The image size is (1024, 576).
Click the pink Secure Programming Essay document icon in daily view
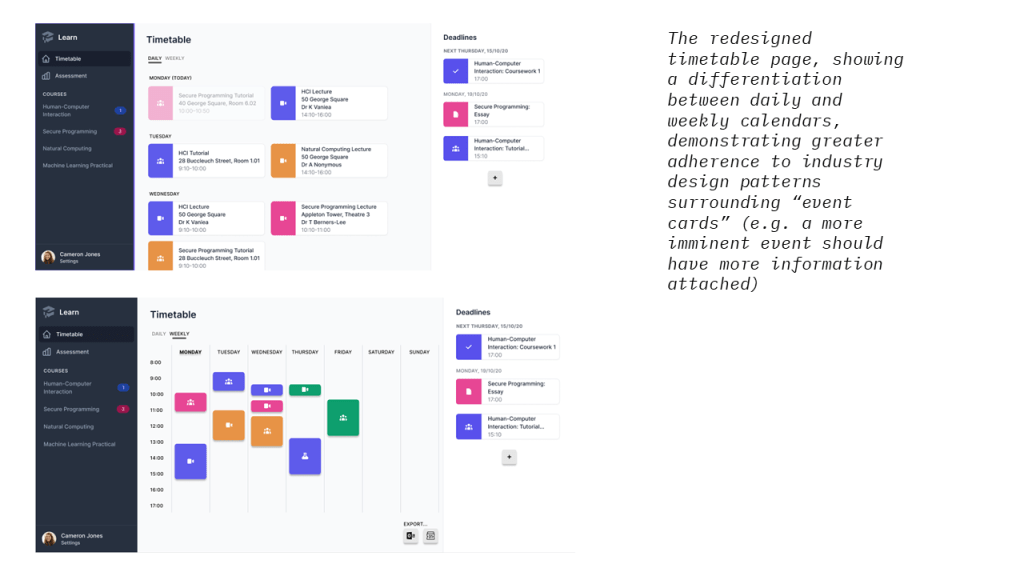point(456,114)
